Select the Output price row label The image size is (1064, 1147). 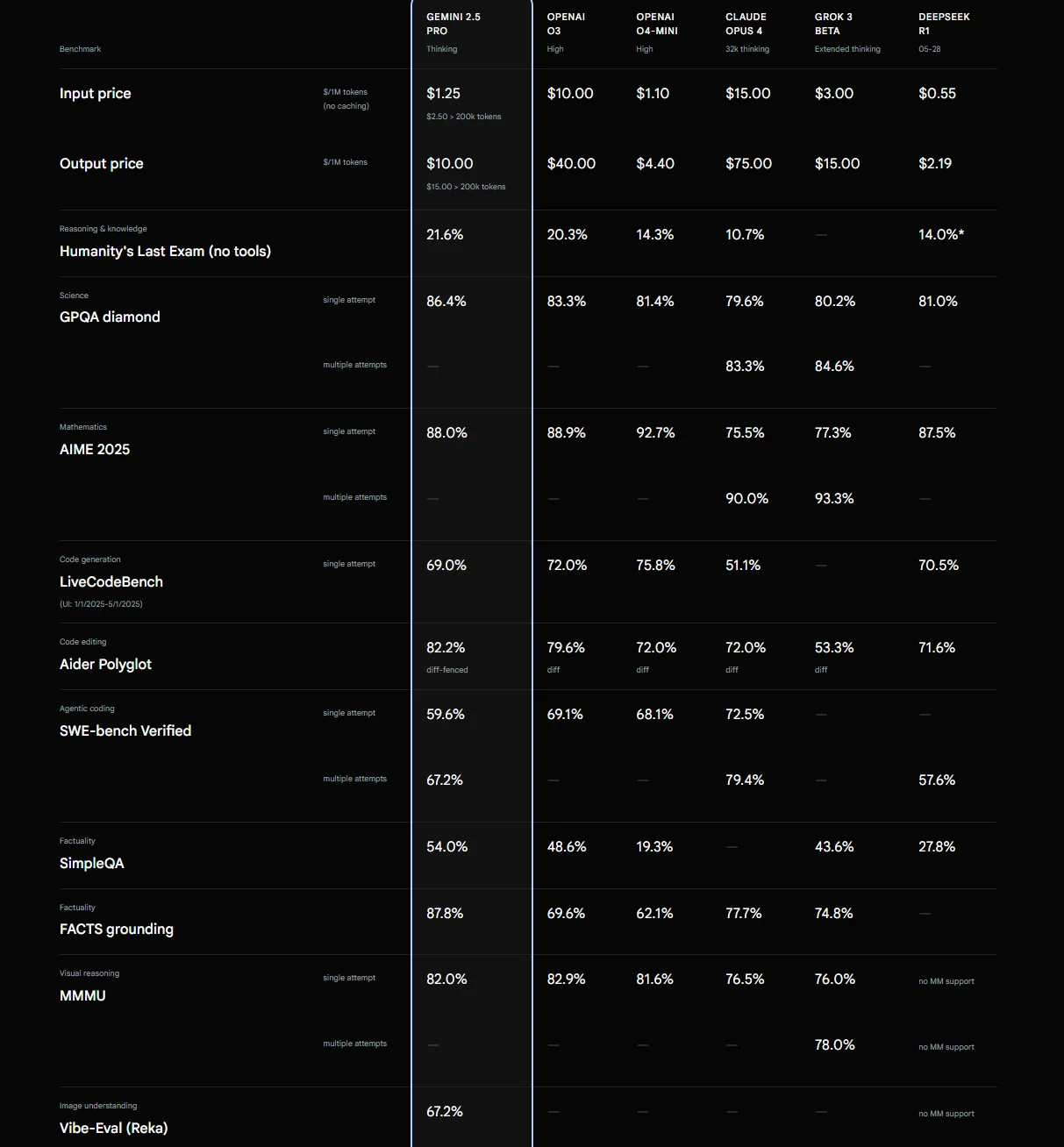101,163
